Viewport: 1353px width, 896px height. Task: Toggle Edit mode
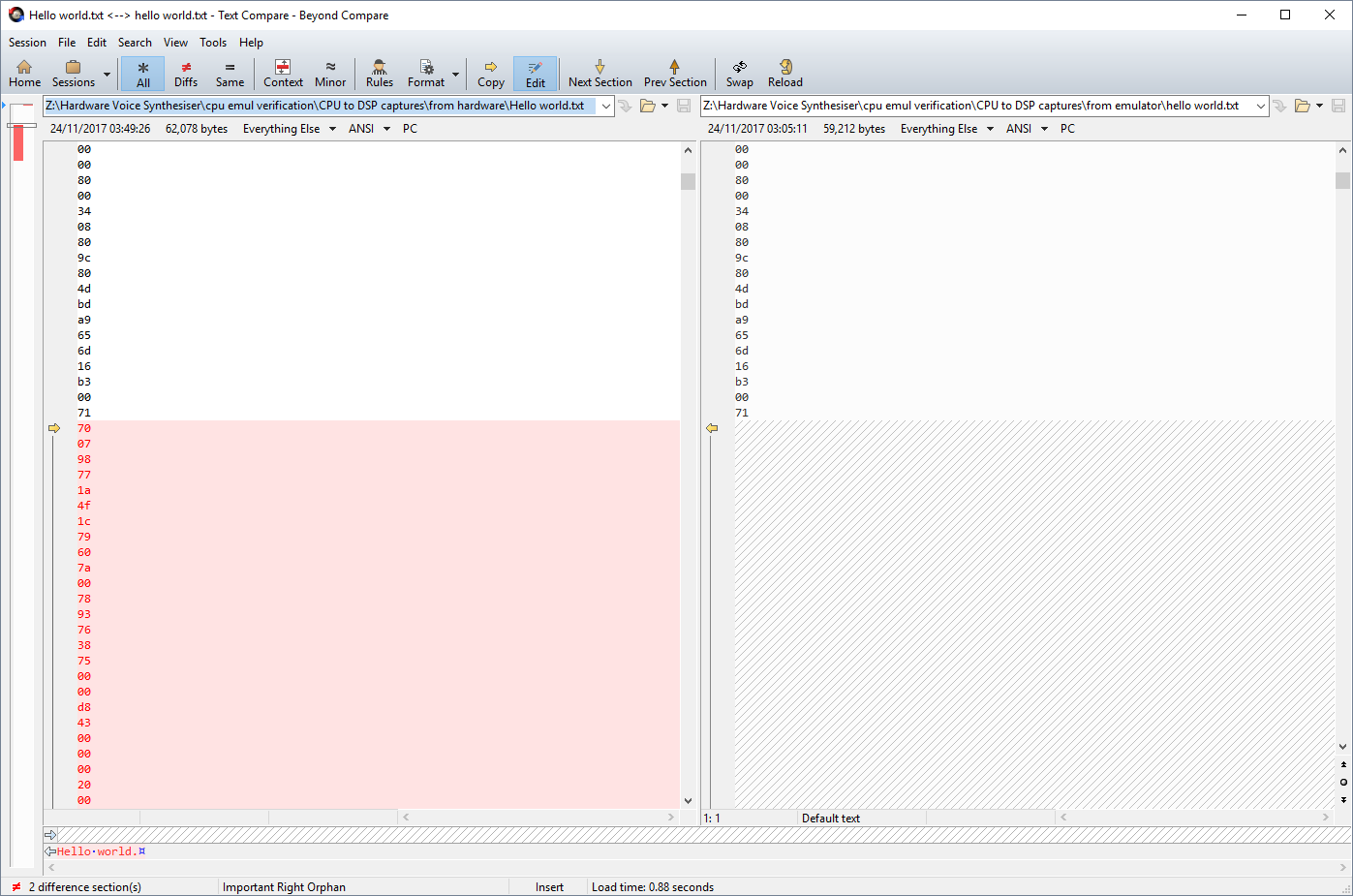click(x=536, y=74)
